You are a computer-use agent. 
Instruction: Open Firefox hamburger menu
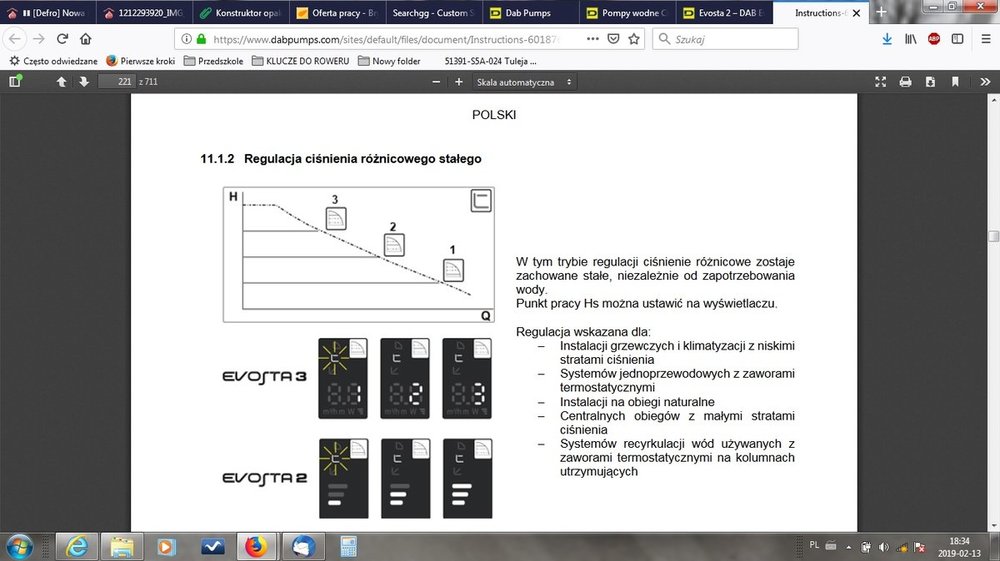[985, 39]
